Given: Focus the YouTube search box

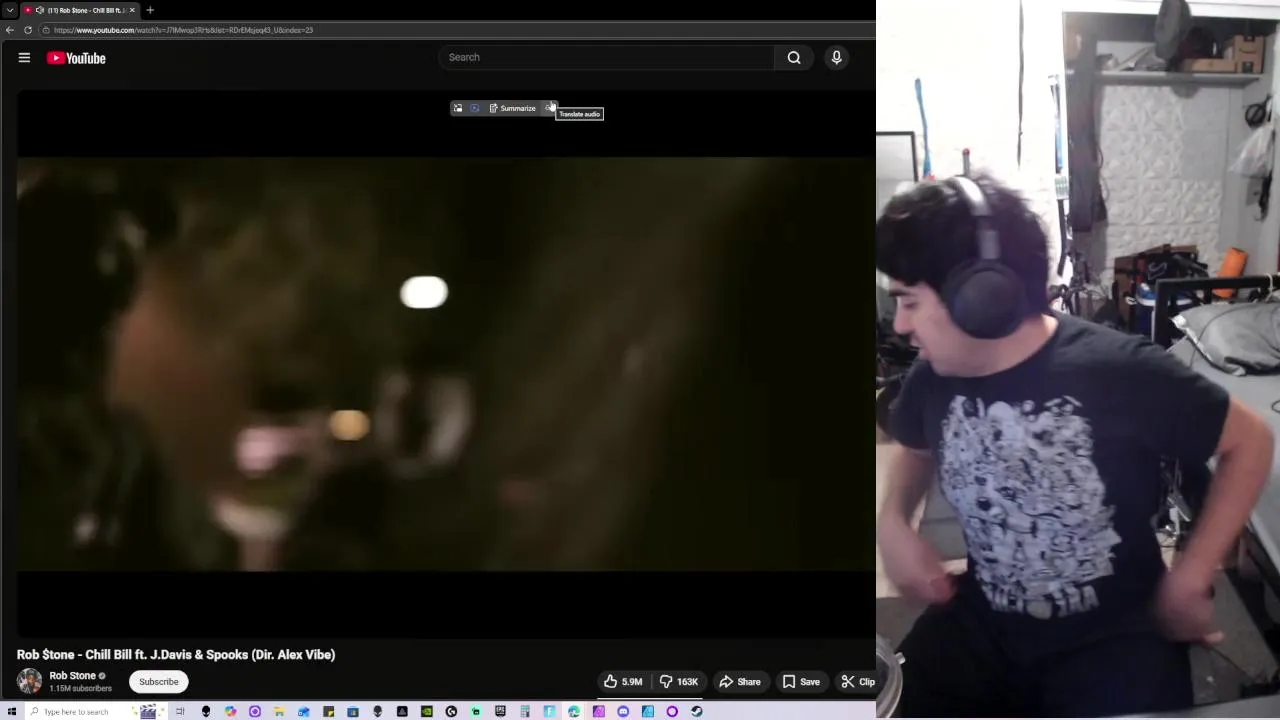Looking at the screenshot, I should coord(606,57).
